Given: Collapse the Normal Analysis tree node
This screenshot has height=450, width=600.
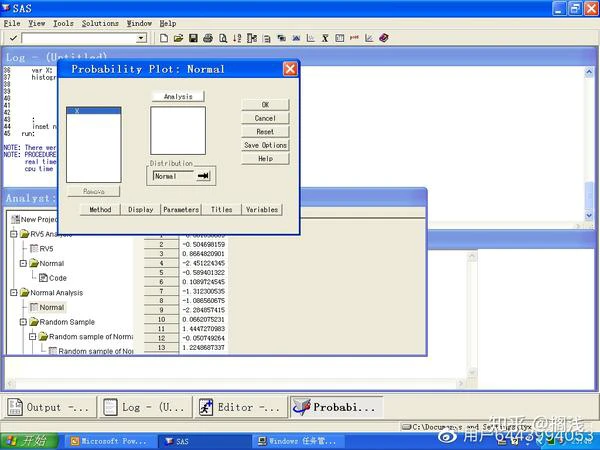Looking at the screenshot, I should point(14,293).
